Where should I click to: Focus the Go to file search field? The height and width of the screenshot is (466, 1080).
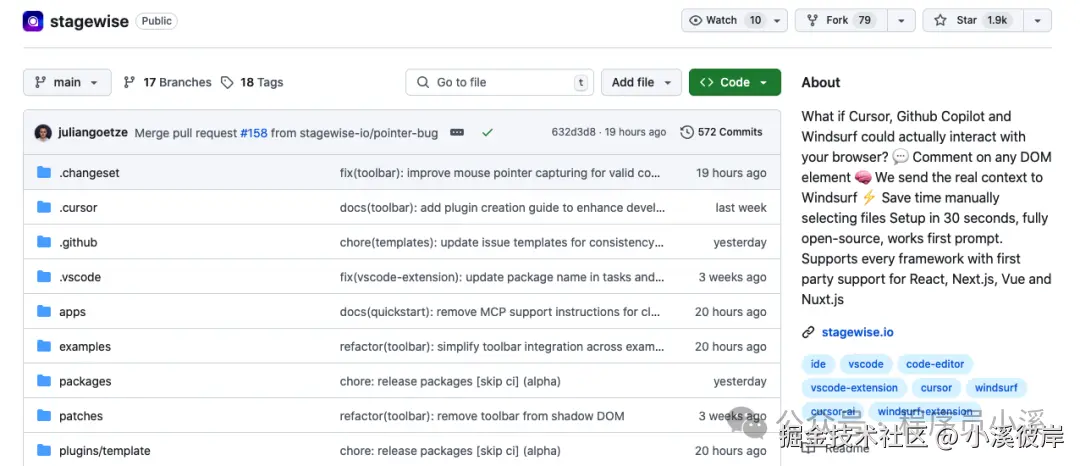click(x=497, y=82)
